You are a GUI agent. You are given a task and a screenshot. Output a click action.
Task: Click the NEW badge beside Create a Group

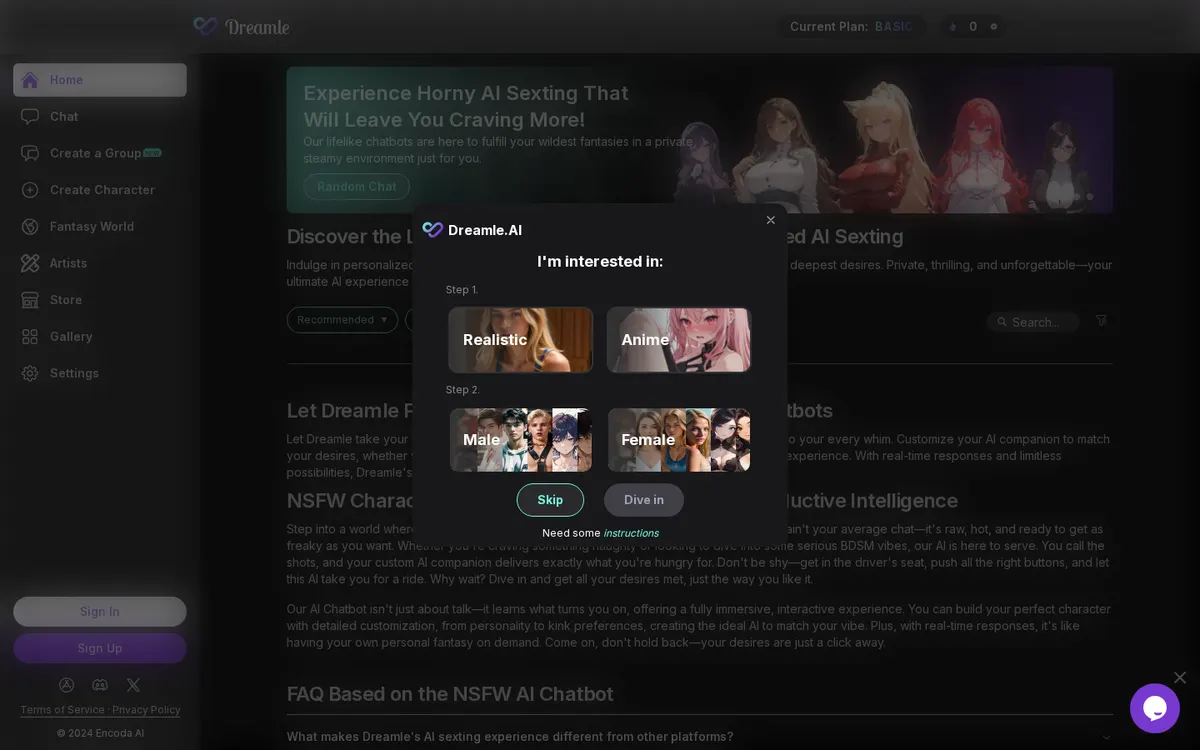(152, 153)
